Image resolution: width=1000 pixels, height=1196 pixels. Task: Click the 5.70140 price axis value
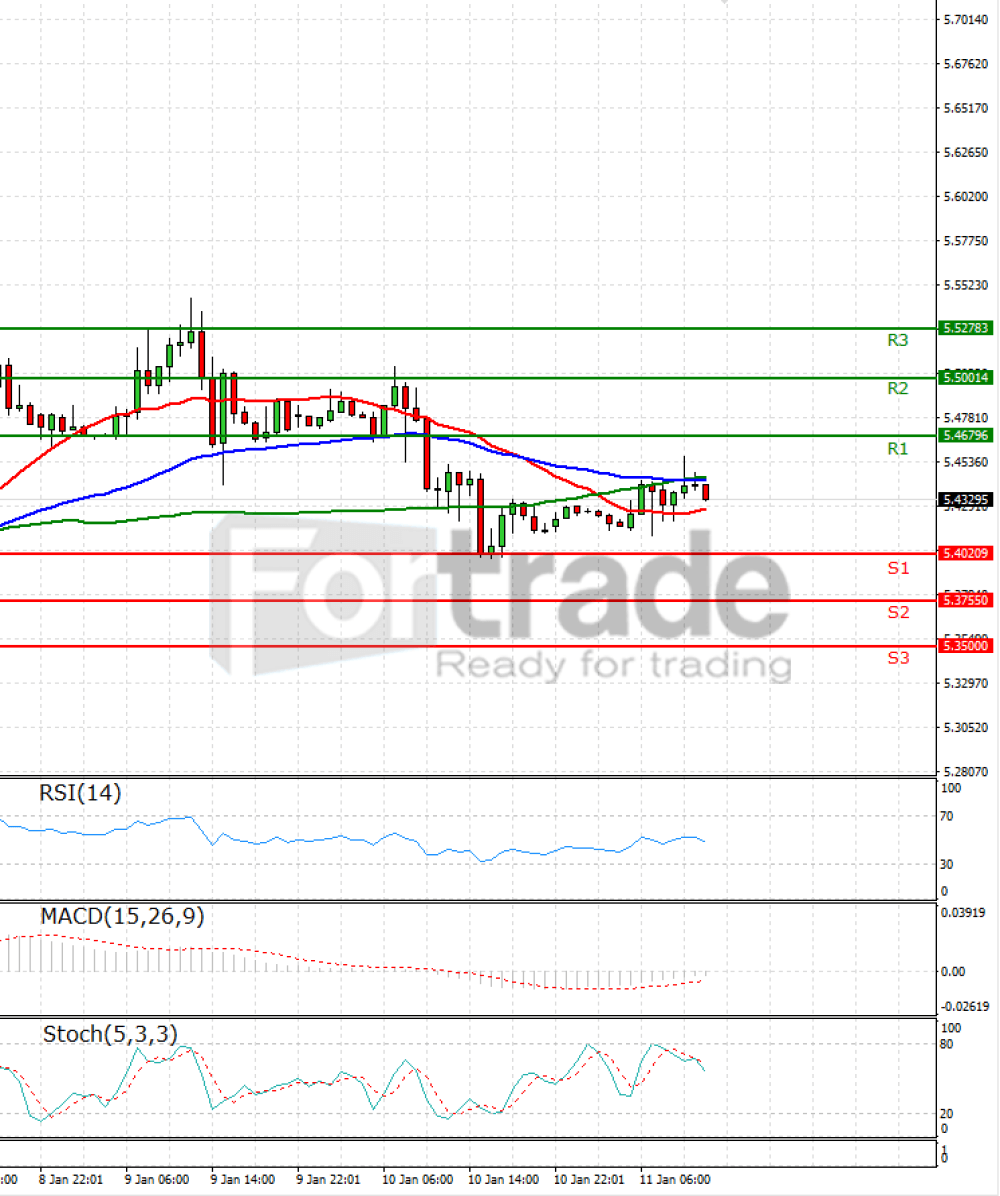966,20
